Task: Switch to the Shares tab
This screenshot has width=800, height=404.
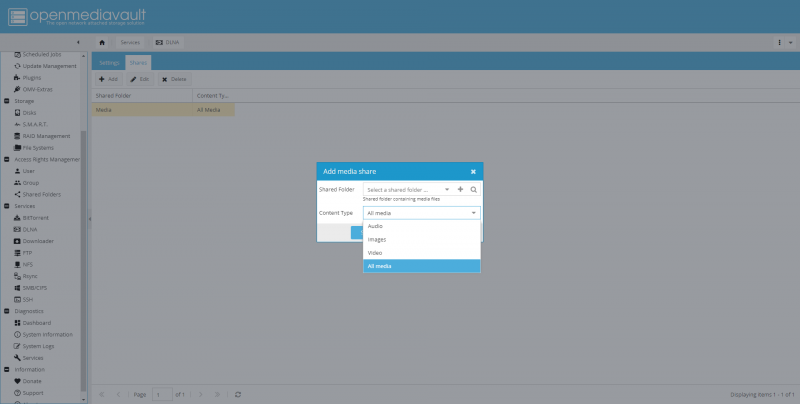Action: tap(138, 63)
